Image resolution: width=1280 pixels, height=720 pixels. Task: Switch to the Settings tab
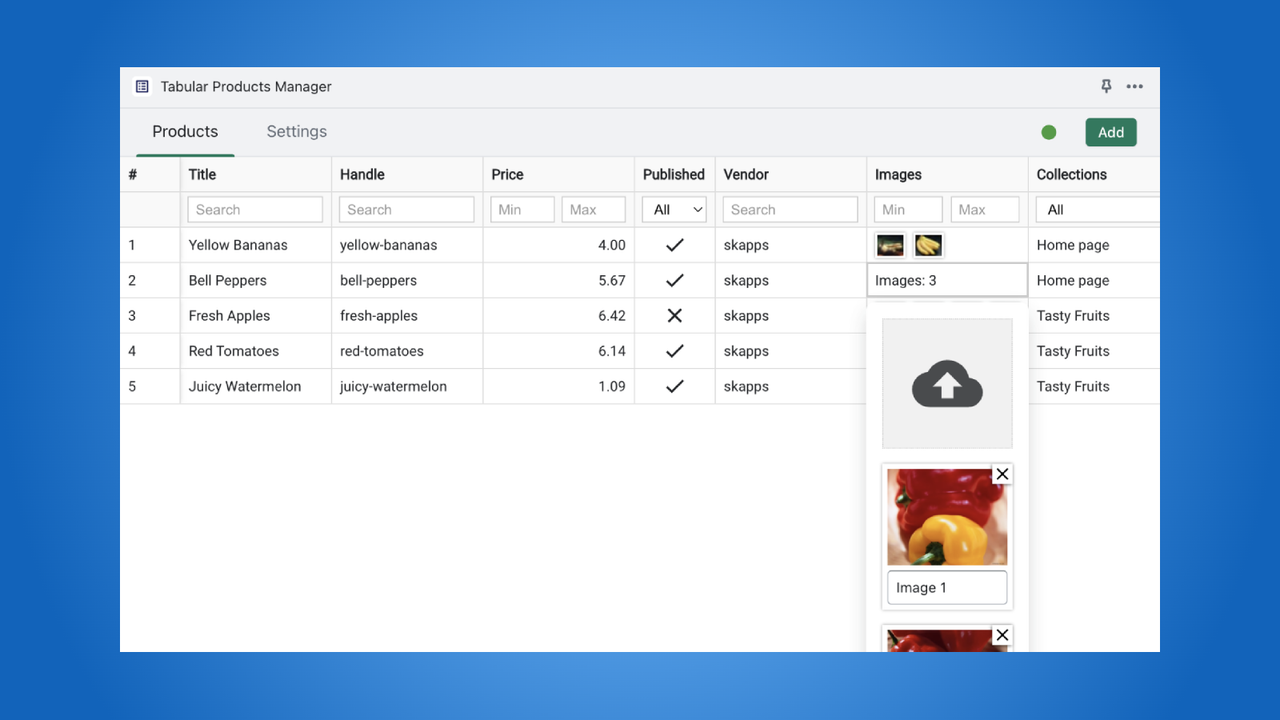296,131
